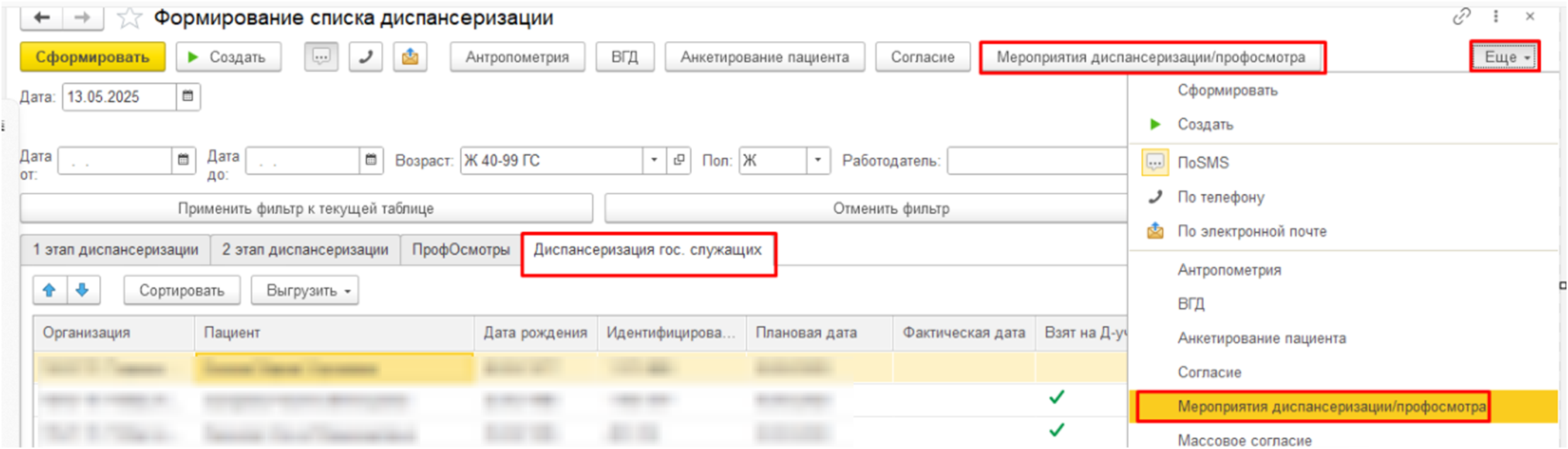Open the Еще menu
Image resolution: width=1568 pixels, height=449 pixels.
(1504, 57)
